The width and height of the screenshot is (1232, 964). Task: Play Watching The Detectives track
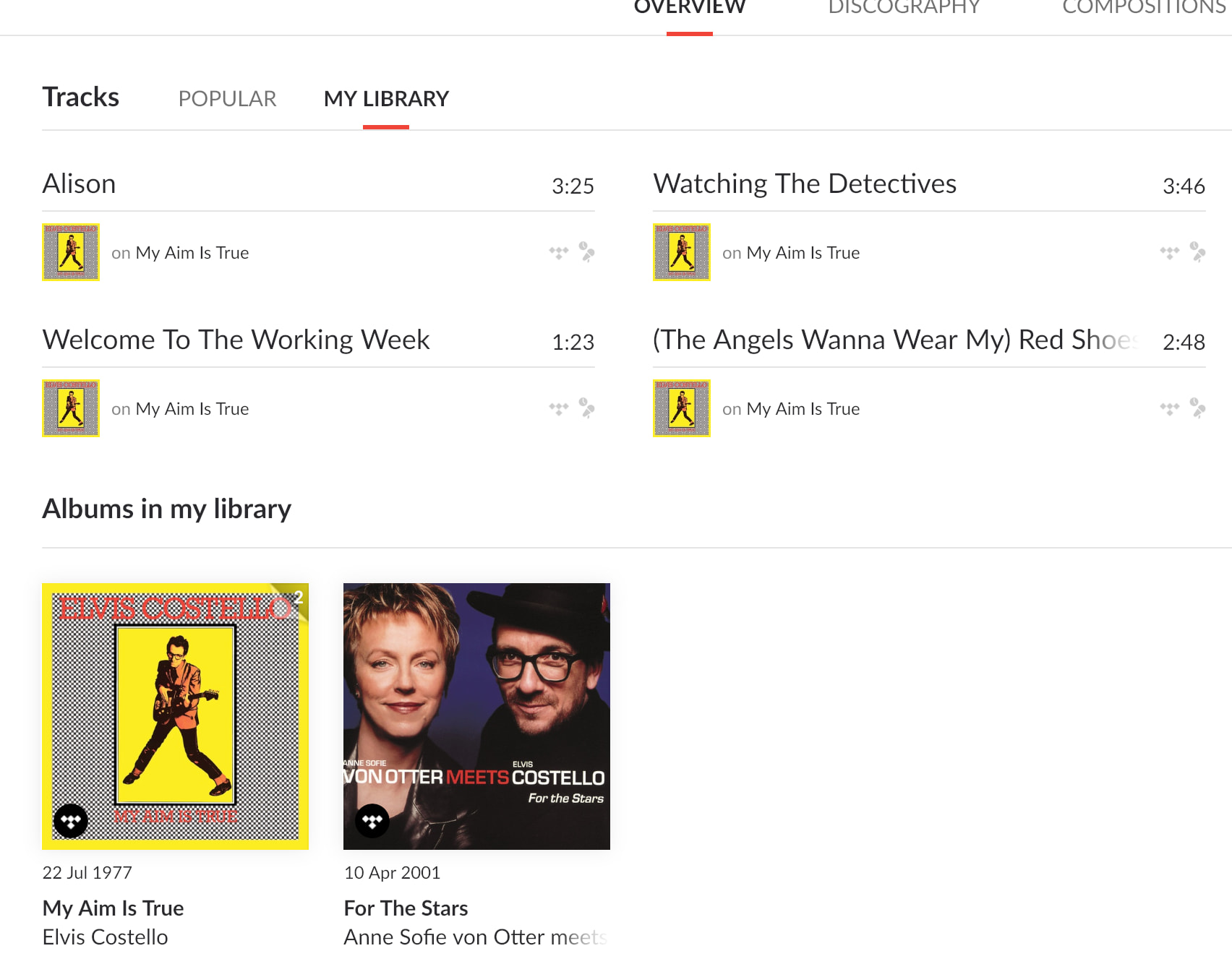click(x=805, y=184)
